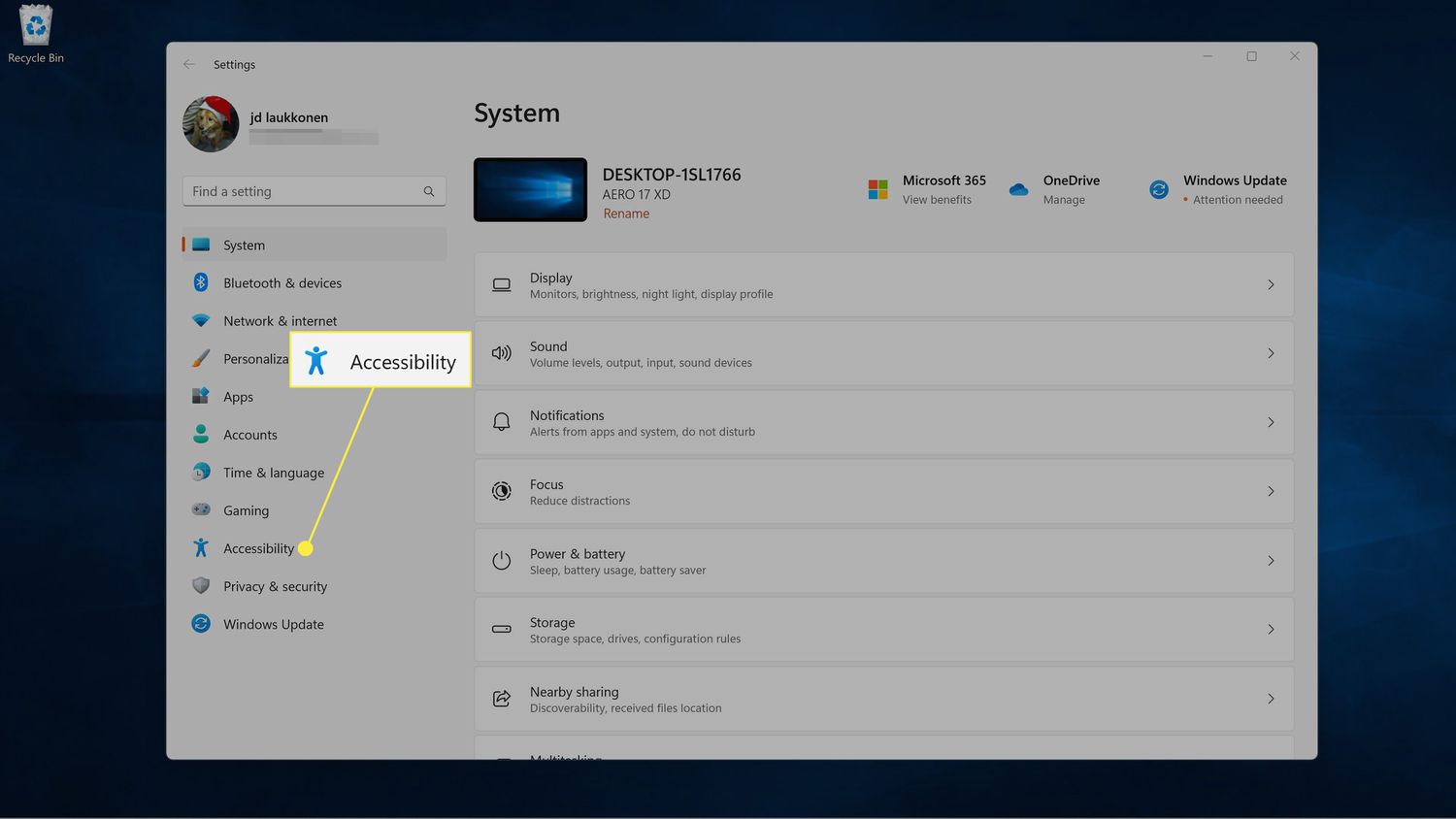Click the Notifications bell icon
The width and height of the screenshot is (1456, 819).
pyautogui.click(x=502, y=422)
